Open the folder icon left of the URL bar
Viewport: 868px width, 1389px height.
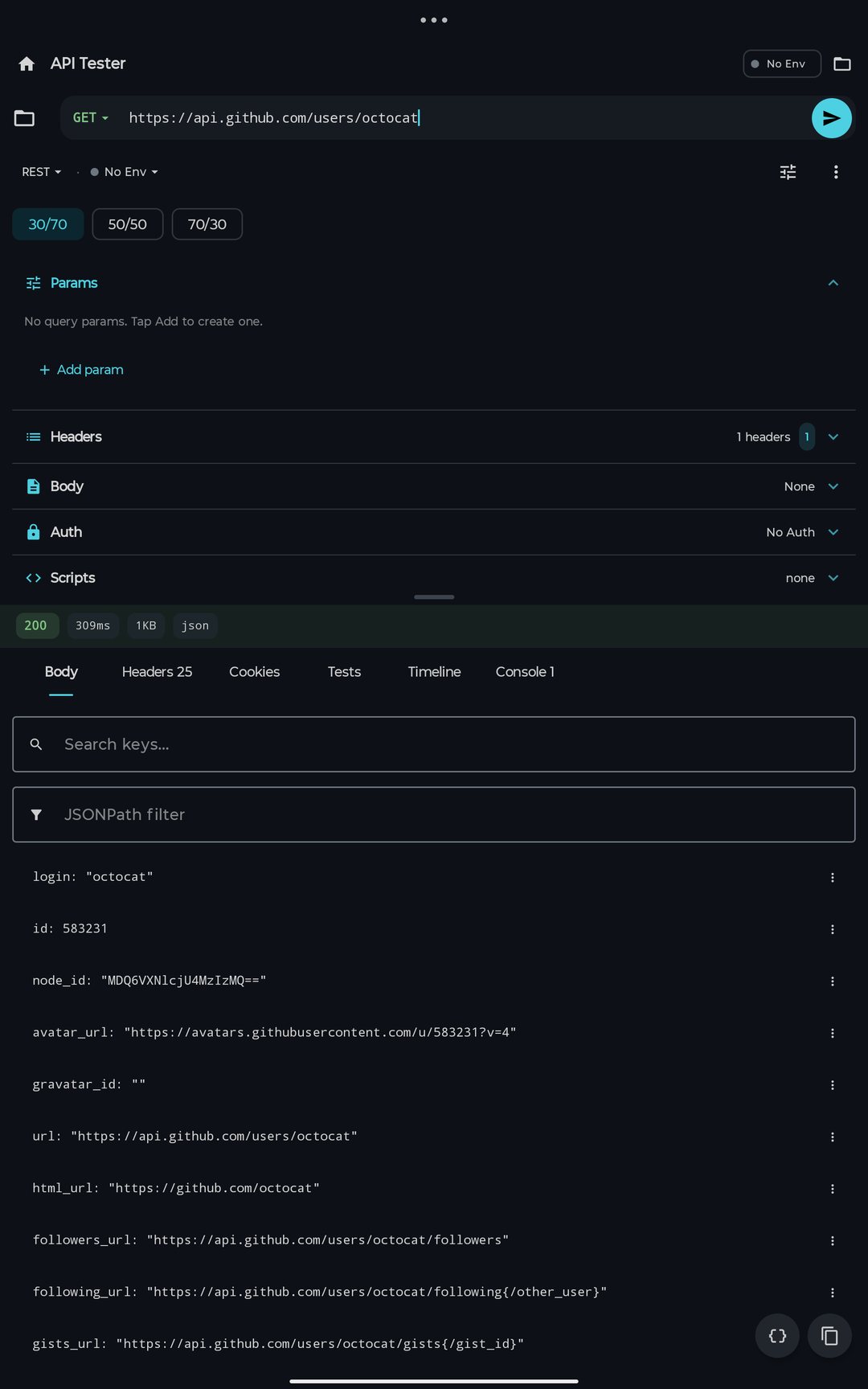(25, 118)
